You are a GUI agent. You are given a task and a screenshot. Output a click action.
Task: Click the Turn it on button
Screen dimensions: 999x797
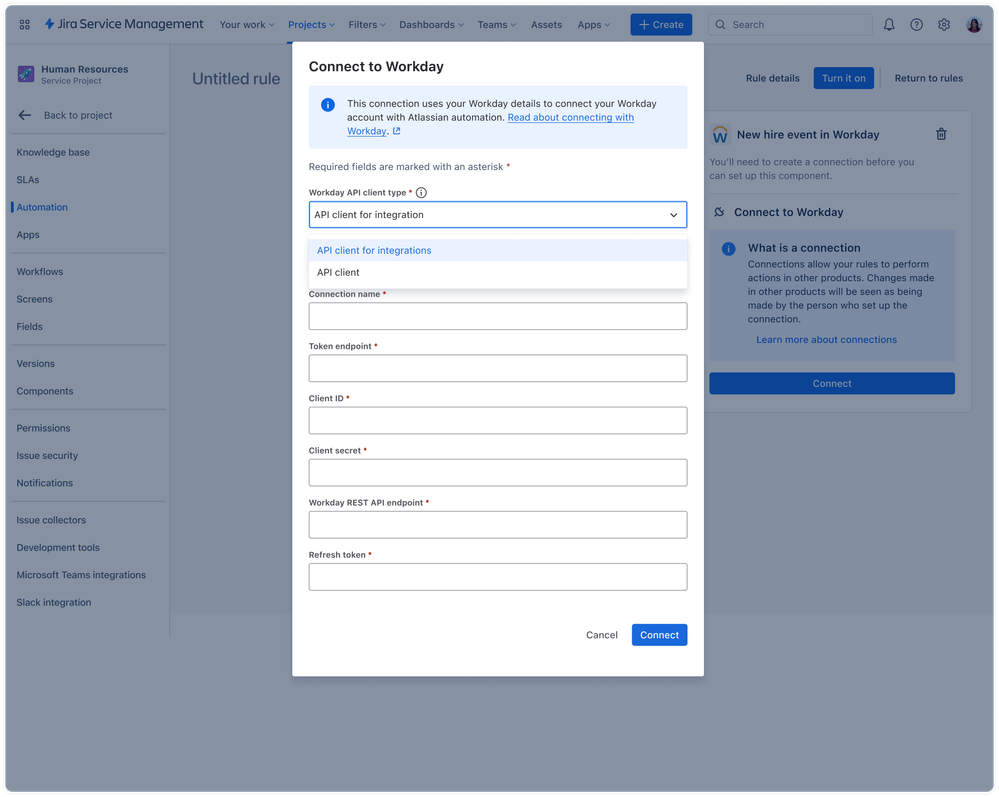844,78
